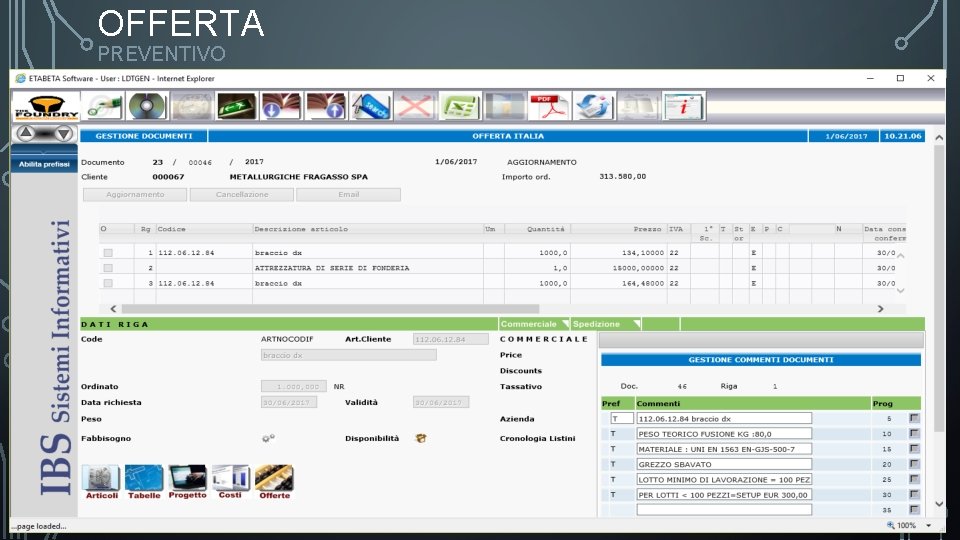Tick checkbox of row 1 braccio dx

point(108,253)
